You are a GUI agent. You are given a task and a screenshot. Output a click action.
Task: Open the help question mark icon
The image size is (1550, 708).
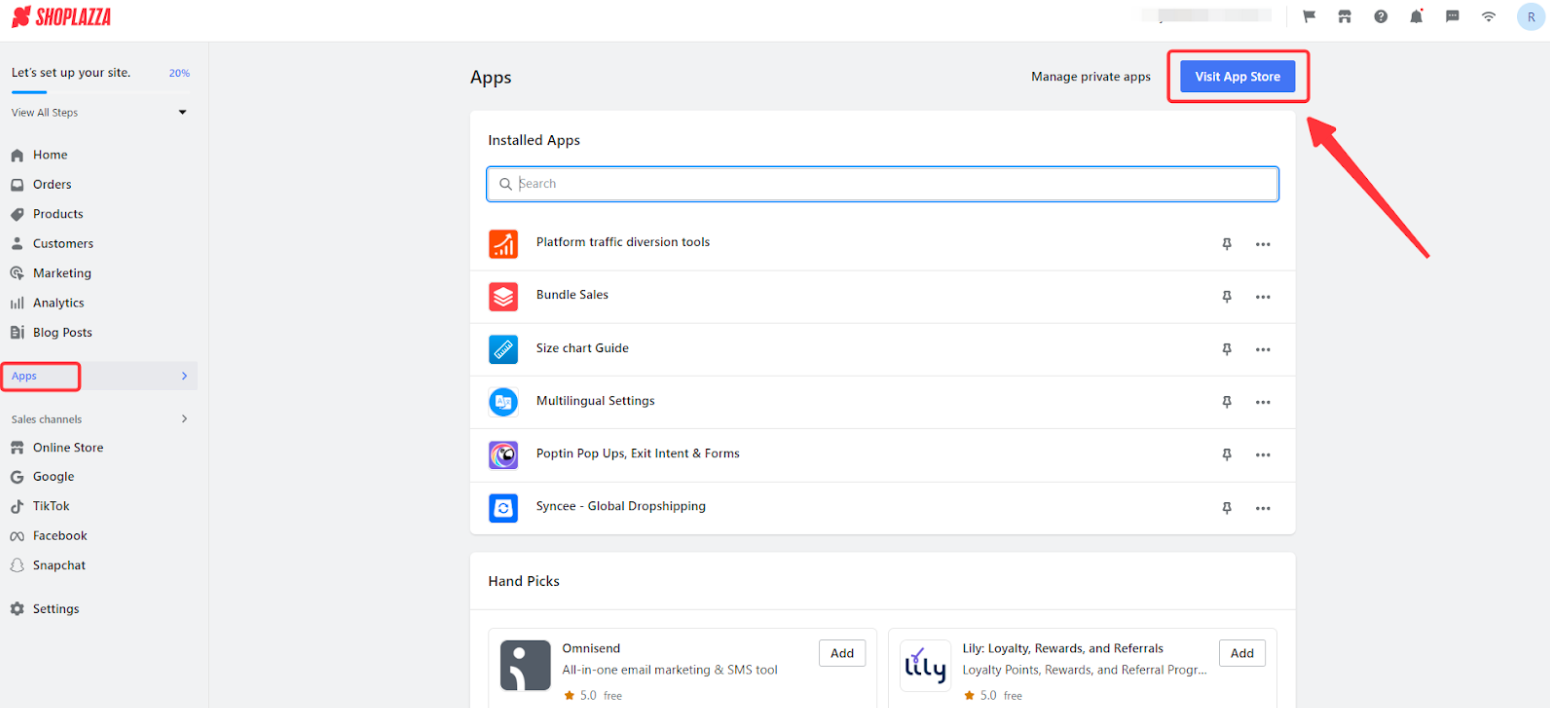pyautogui.click(x=1381, y=17)
